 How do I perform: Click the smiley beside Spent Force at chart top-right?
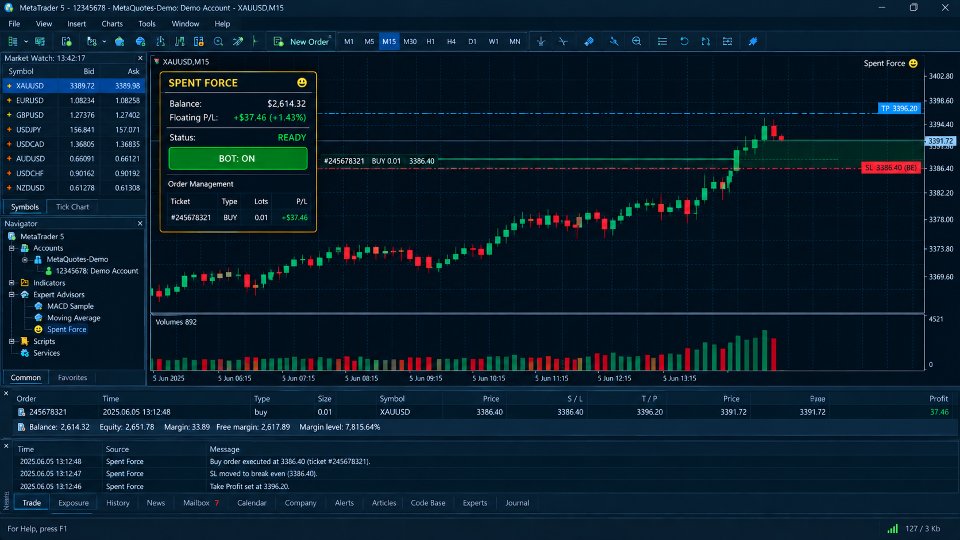(913, 63)
